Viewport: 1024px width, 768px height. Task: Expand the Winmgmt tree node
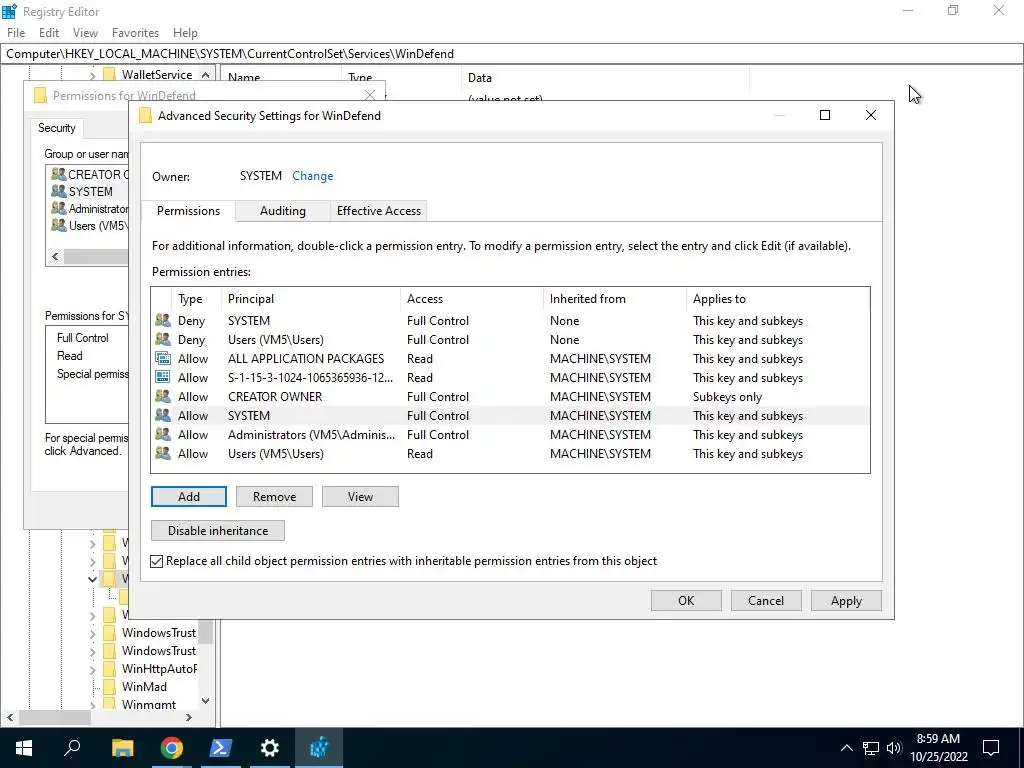[92, 705]
